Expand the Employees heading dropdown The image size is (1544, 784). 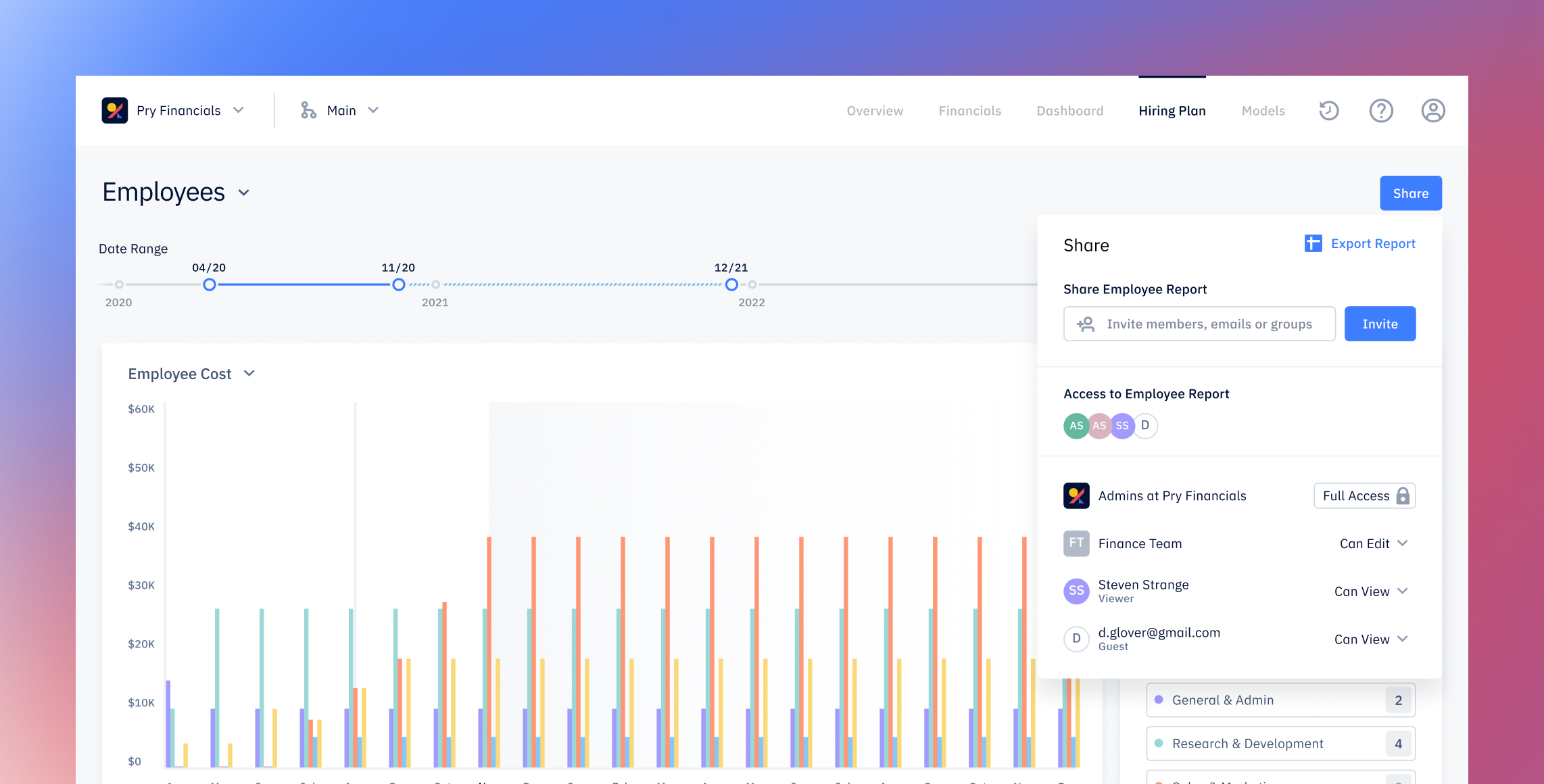pyautogui.click(x=244, y=193)
